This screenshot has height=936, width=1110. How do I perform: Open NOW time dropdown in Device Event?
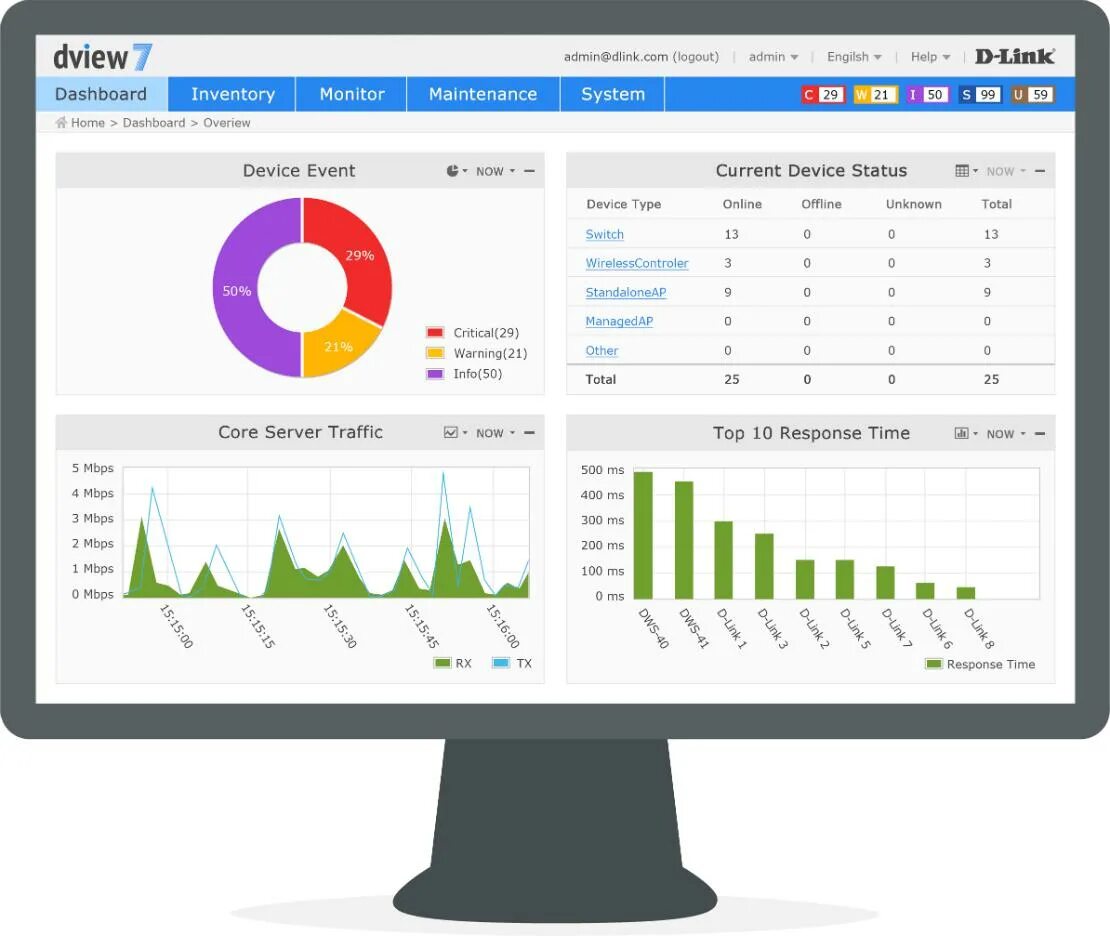[x=496, y=171]
